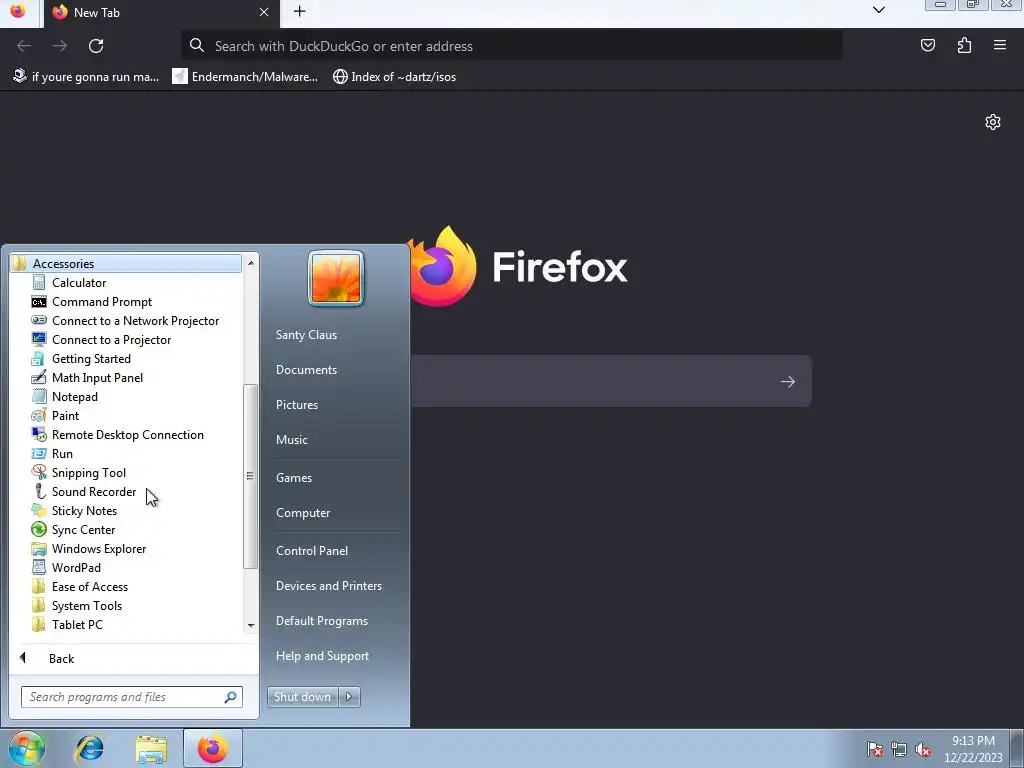Viewport: 1024px width, 768px height.
Task: Open Remote Desktop Connection
Action: 127,434
